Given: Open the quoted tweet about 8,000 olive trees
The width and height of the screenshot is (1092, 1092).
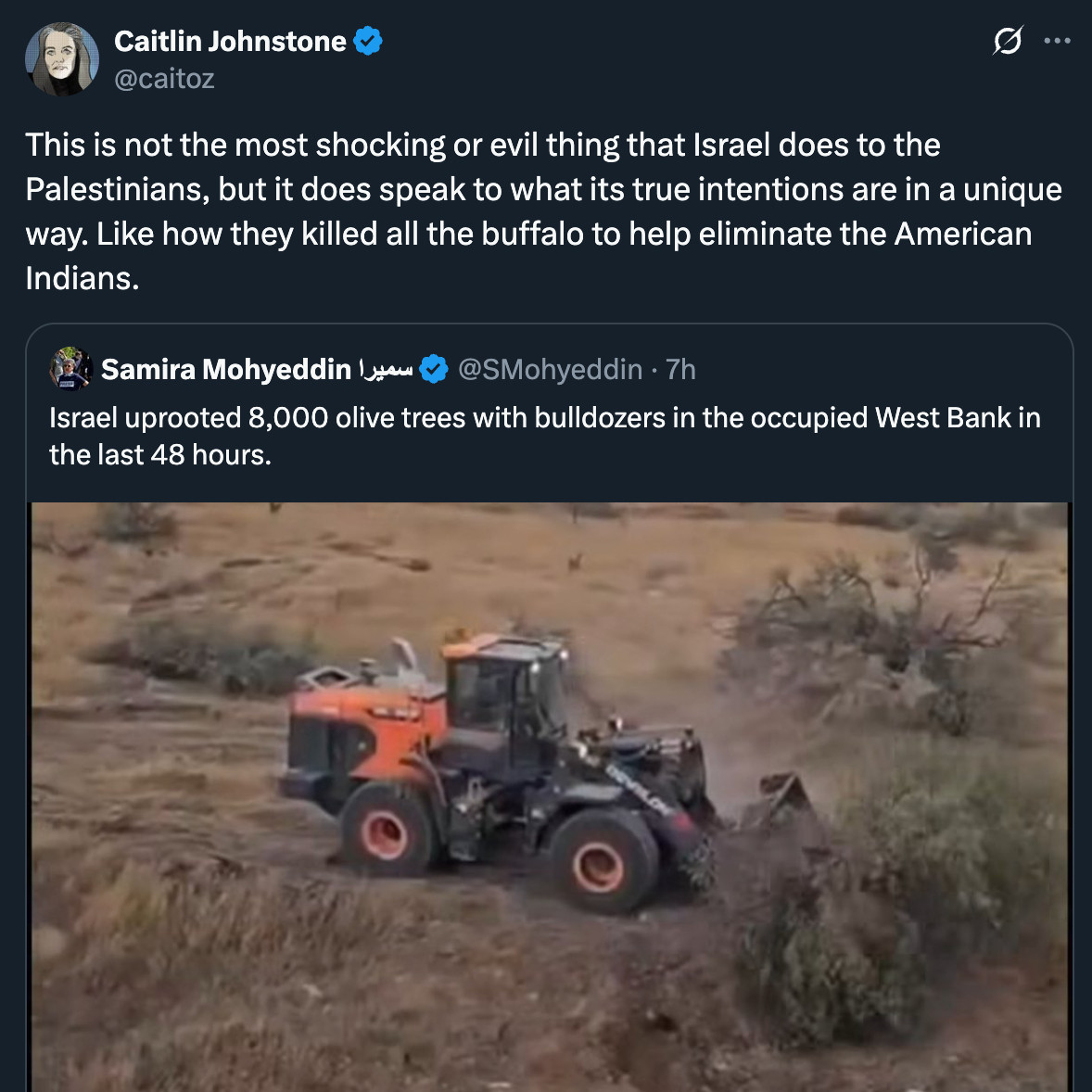Looking at the screenshot, I should [x=544, y=436].
